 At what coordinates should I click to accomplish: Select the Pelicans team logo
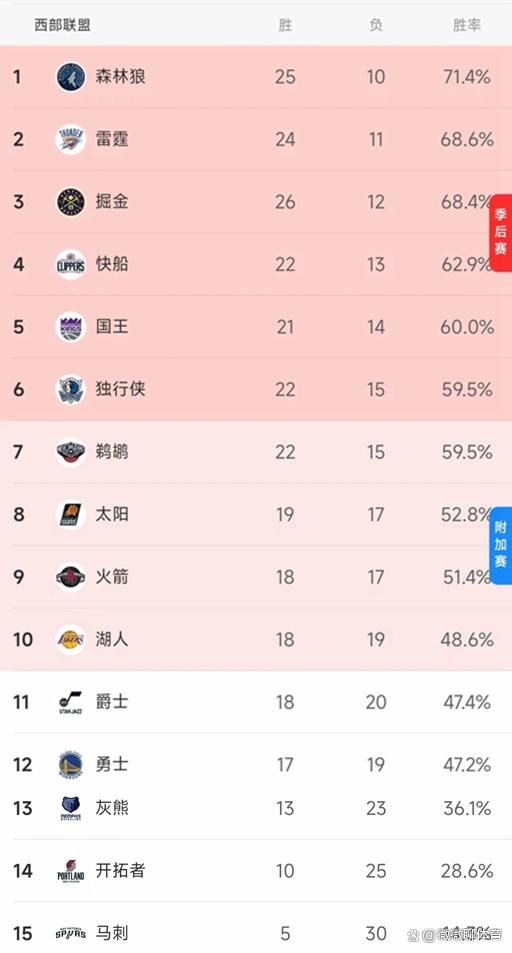pyautogui.click(x=71, y=452)
